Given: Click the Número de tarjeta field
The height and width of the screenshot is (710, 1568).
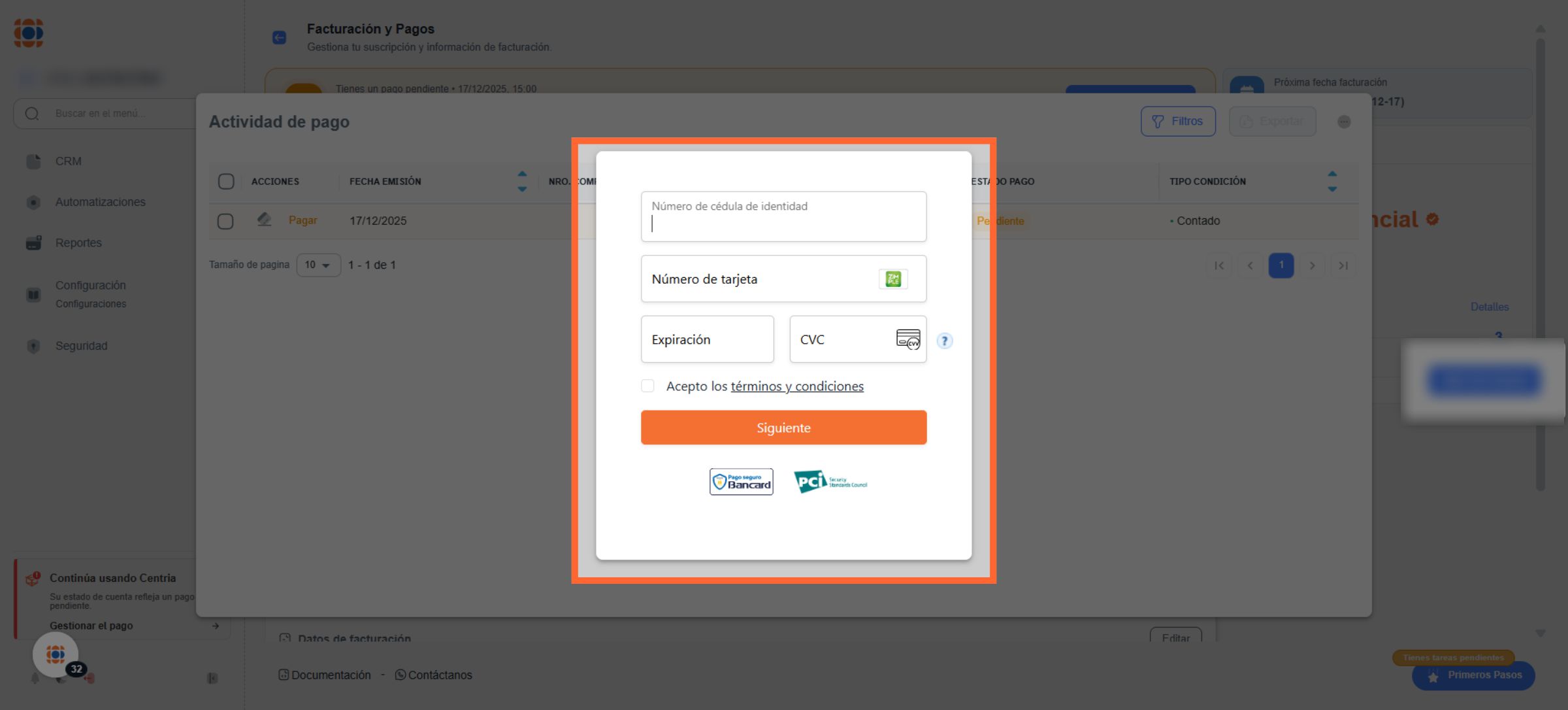Looking at the screenshot, I should [758, 279].
